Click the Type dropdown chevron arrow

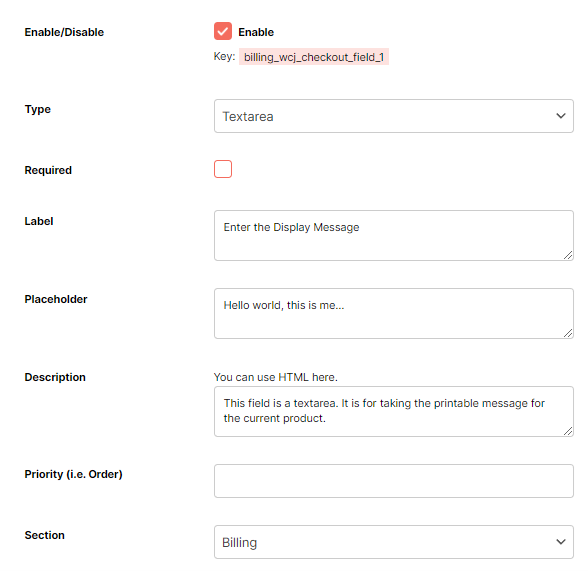click(x=561, y=116)
